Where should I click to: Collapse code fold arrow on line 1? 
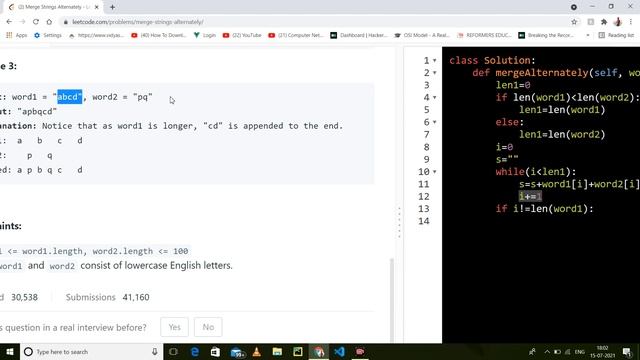(435, 60)
